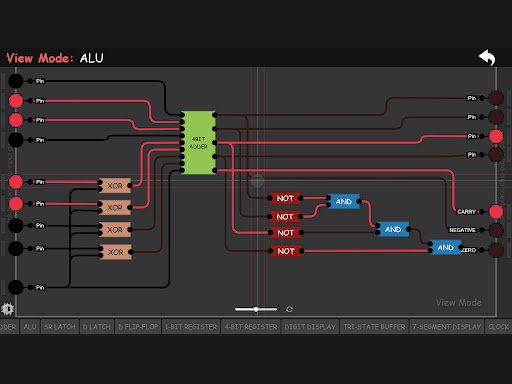Click the CARRY output indicator
The width and height of the screenshot is (512, 384).
[x=496, y=211]
